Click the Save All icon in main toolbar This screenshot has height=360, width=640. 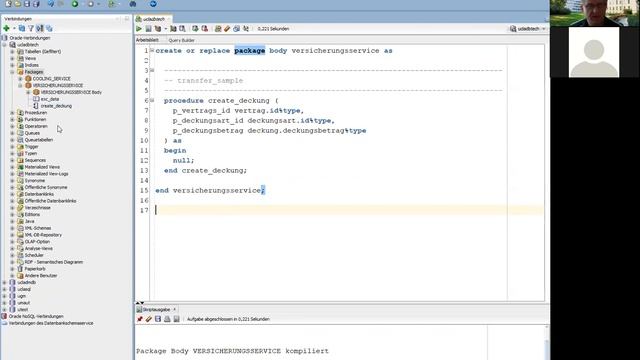click(x=36, y=4)
